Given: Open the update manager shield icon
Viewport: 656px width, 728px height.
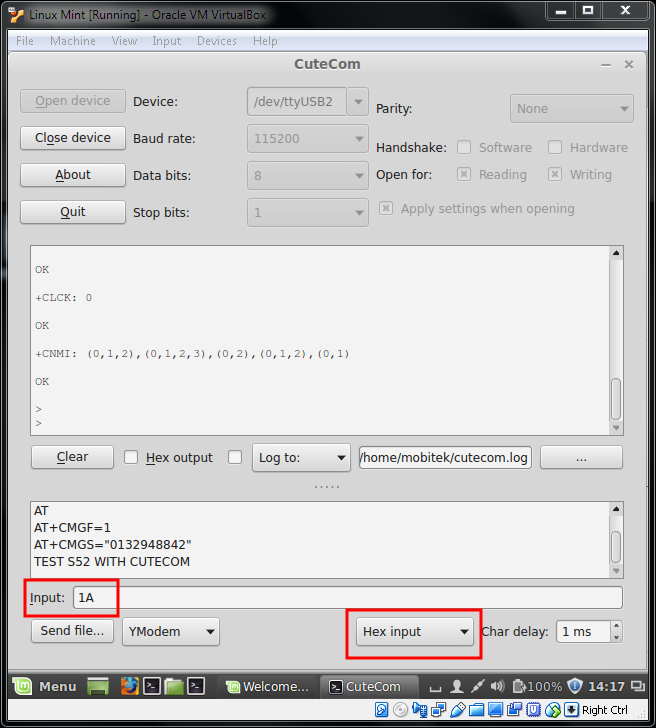Looking at the screenshot, I should [575, 686].
